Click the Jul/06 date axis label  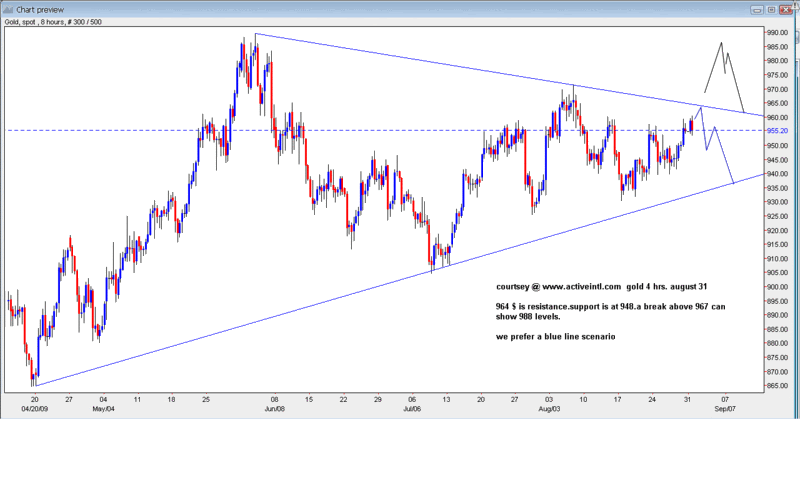(x=414, y=409)
